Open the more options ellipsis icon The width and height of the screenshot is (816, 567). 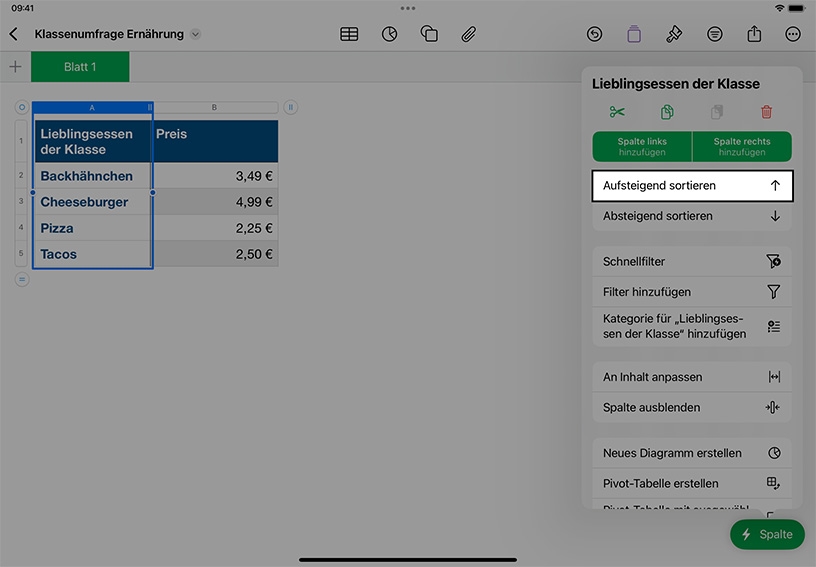(x=793, y=34)
